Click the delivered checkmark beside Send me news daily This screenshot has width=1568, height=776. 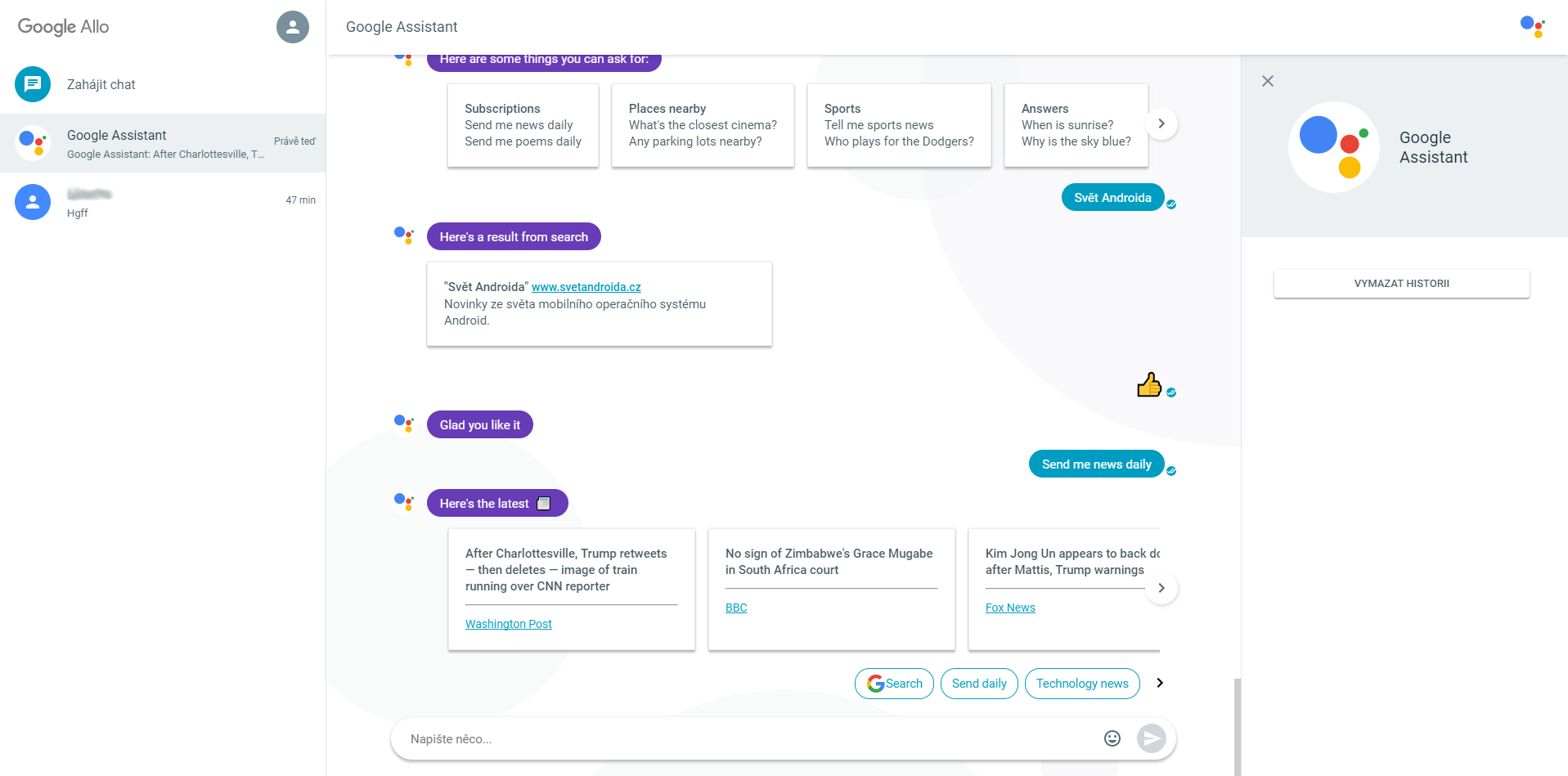click(1171, 471)
